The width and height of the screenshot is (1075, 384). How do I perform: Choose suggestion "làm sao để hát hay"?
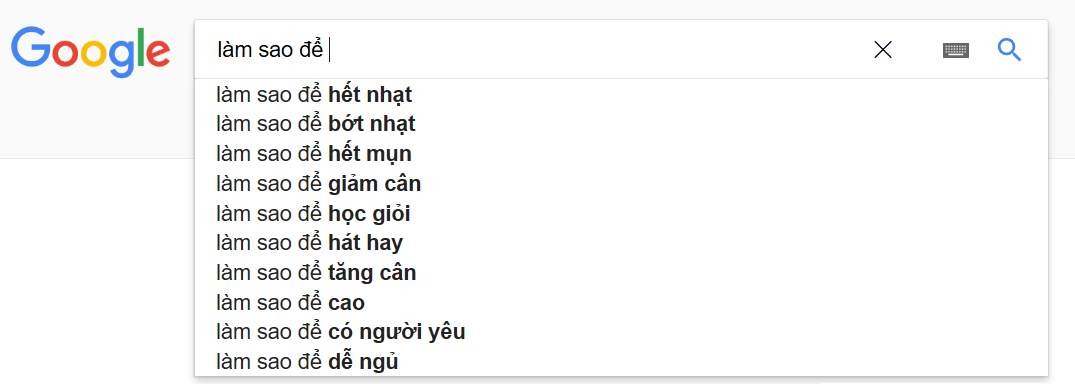point(621,243)
